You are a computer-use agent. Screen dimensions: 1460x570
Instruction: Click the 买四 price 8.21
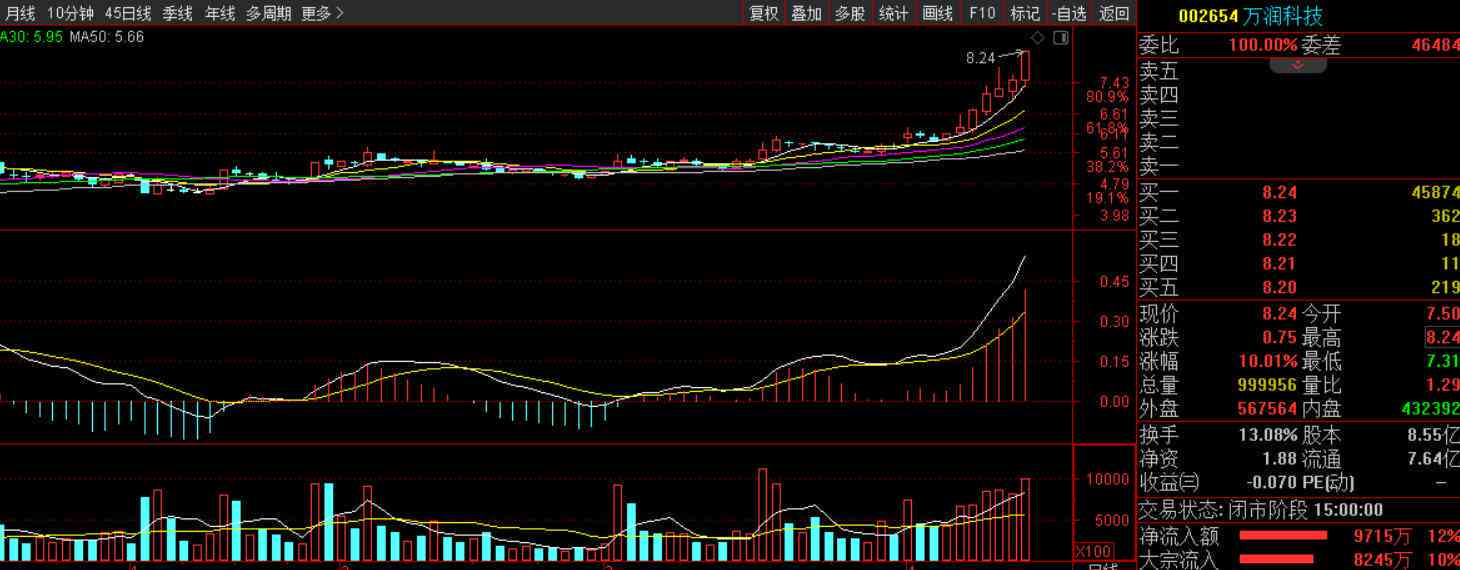pyautogui.click(x=1279, y=264)
